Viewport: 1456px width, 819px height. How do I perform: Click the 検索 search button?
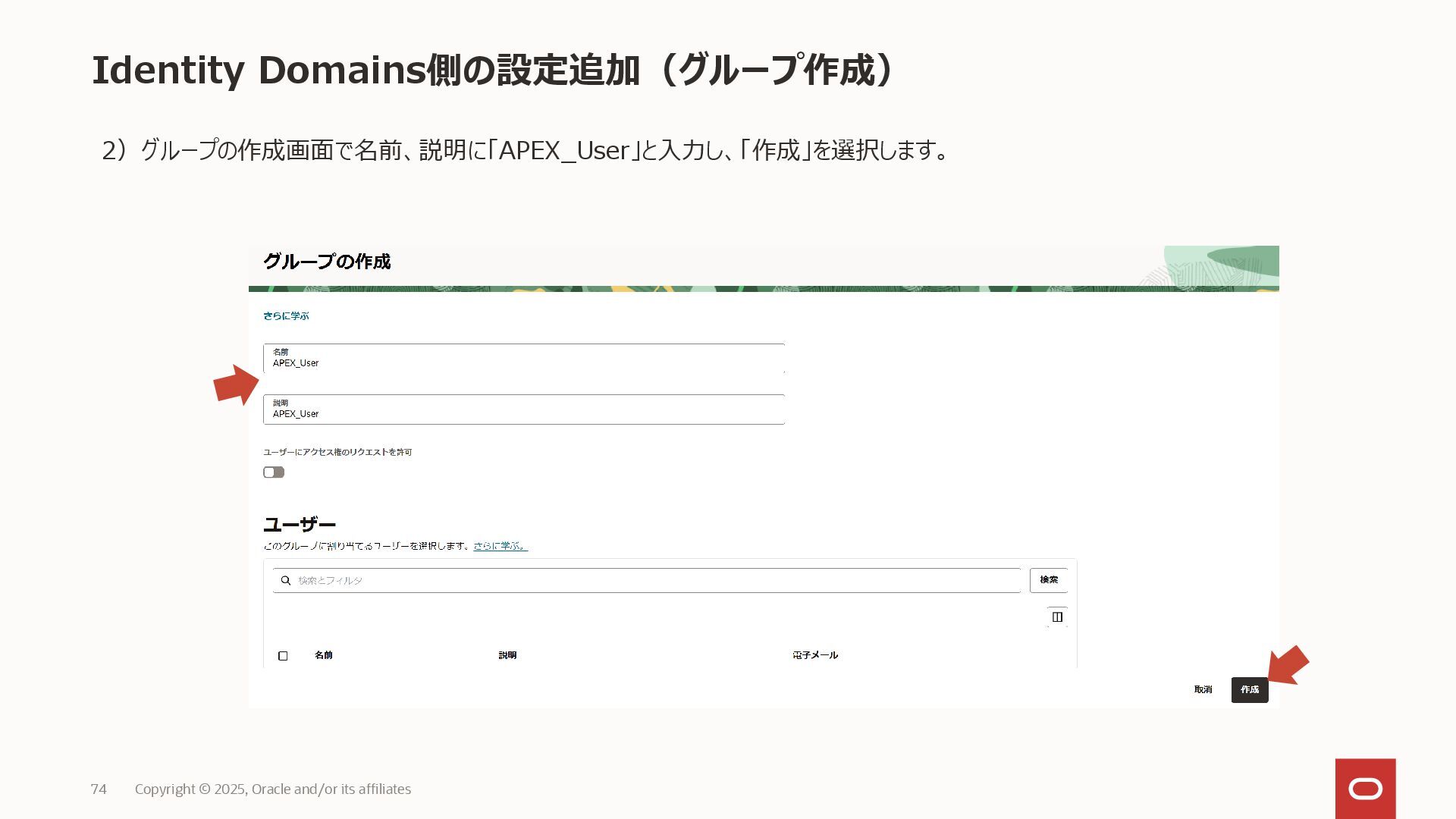point(1049,580)
